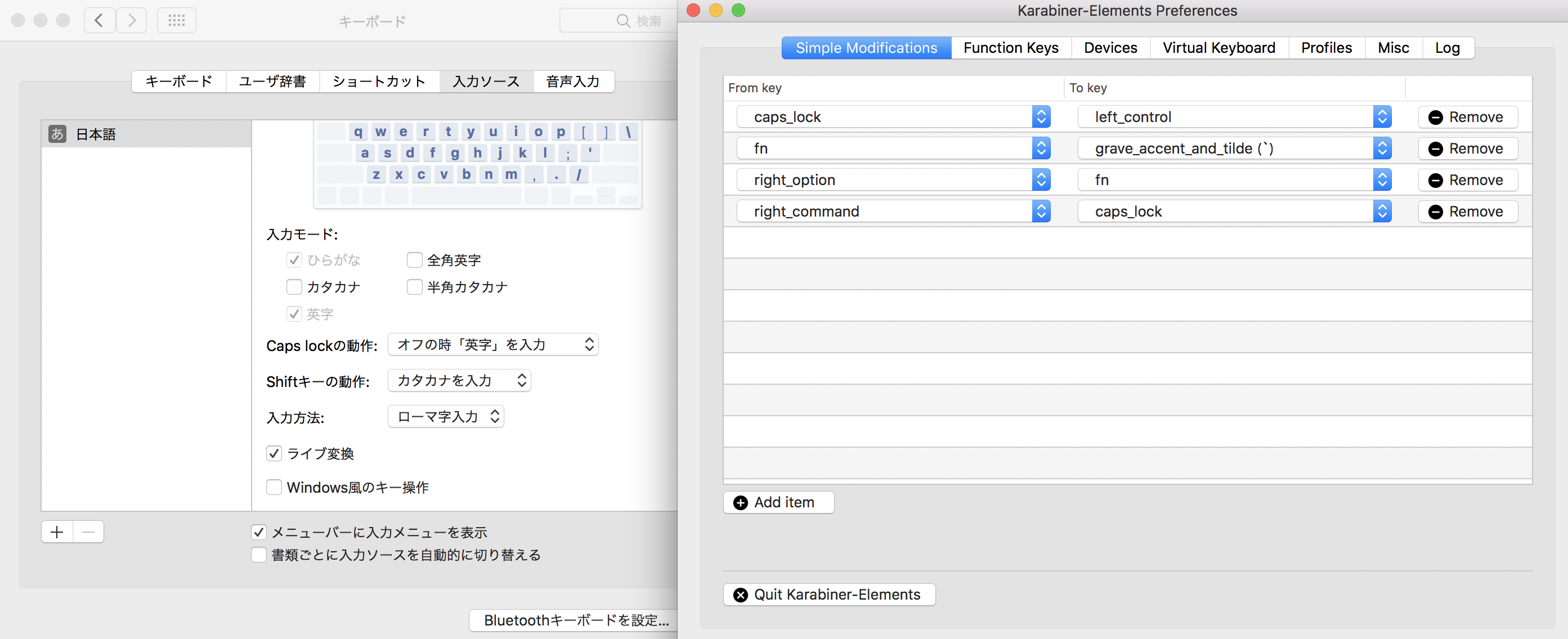
Task: Click the minus button to remove an input source
Action: (x=88, y=532)
